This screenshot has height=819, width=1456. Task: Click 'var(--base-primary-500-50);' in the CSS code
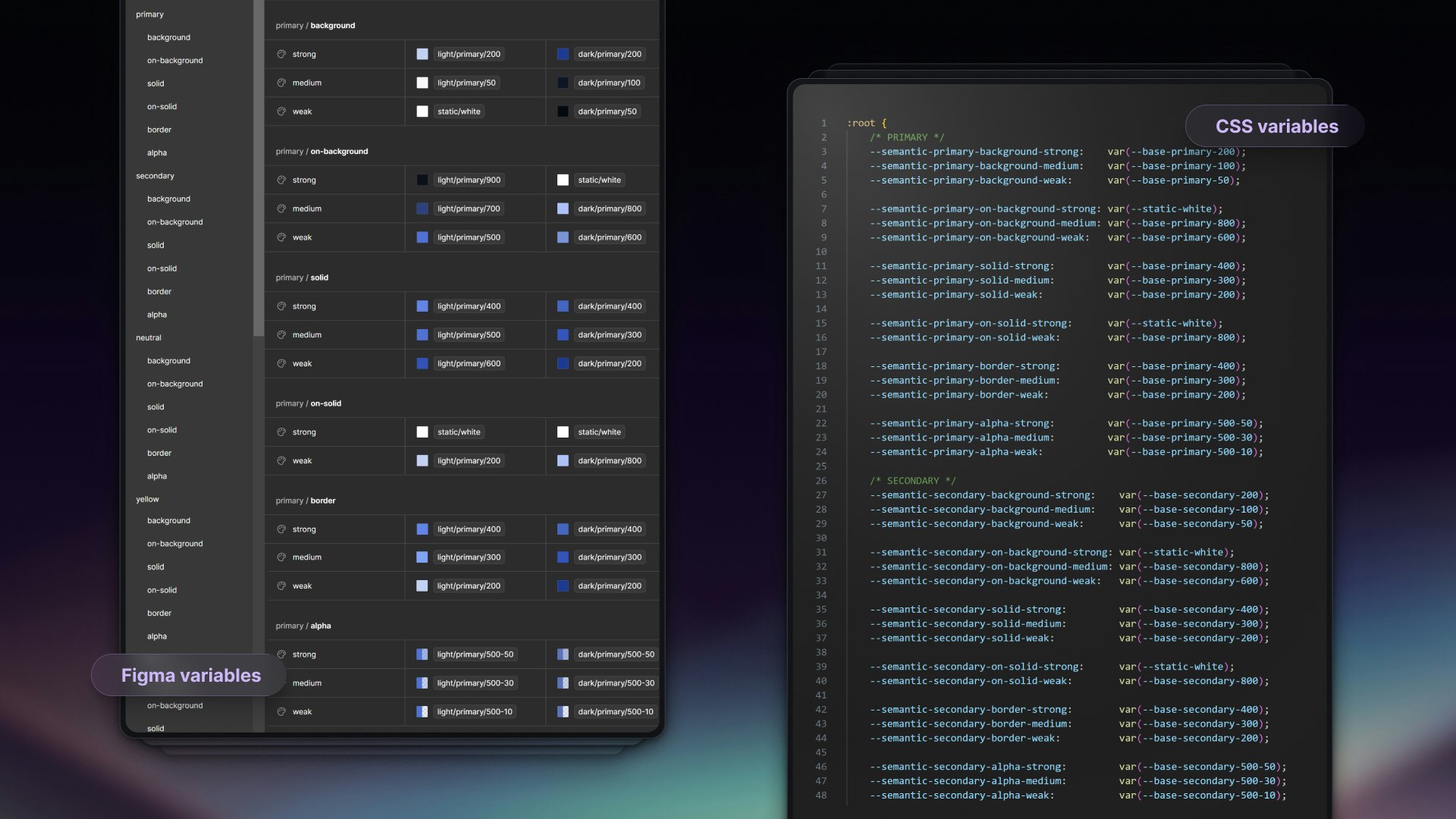pyautogui.click(x=1185, y=423)
